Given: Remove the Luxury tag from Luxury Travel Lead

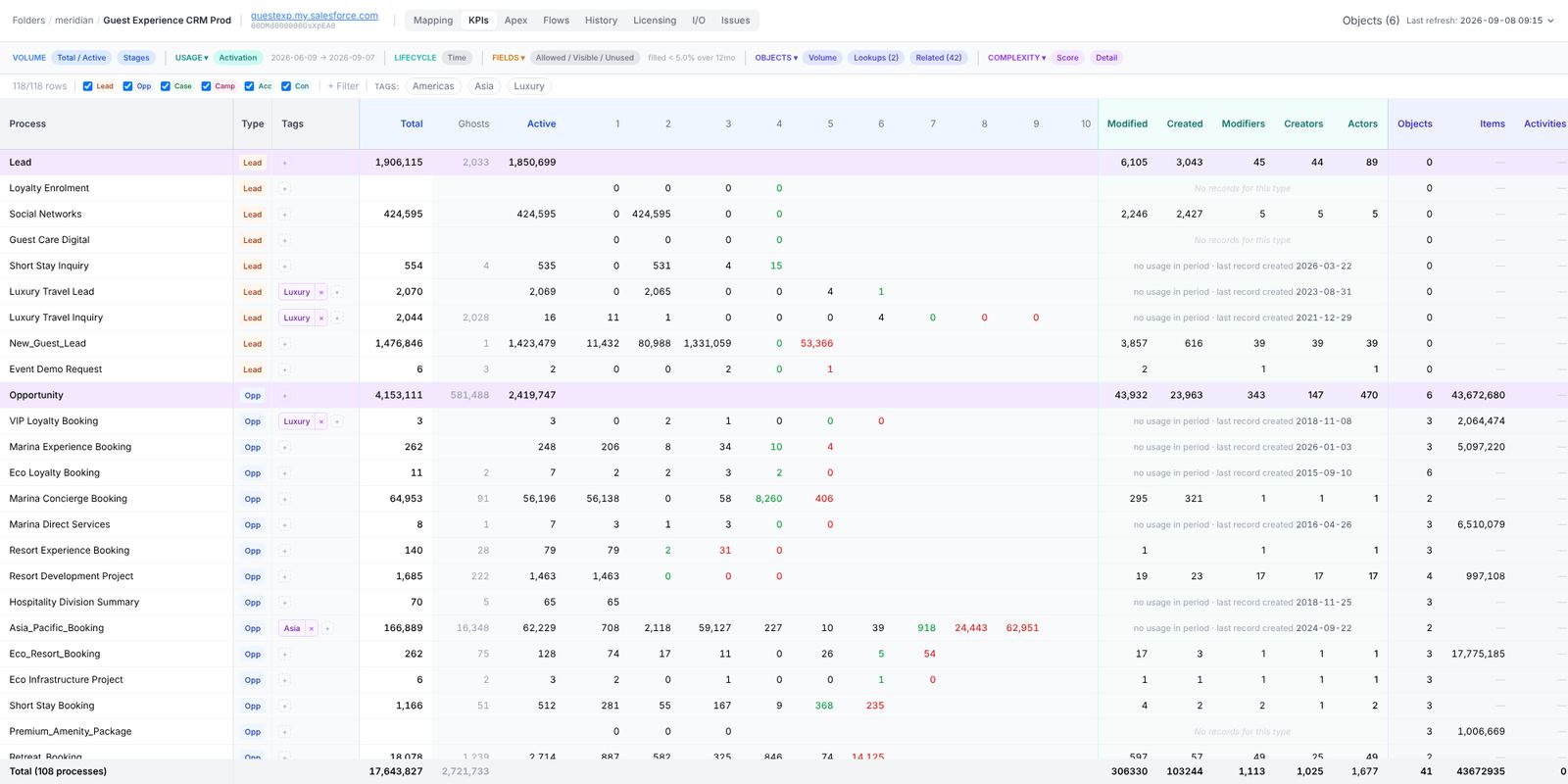Looking at the screenshot, I should click(320, 292).
